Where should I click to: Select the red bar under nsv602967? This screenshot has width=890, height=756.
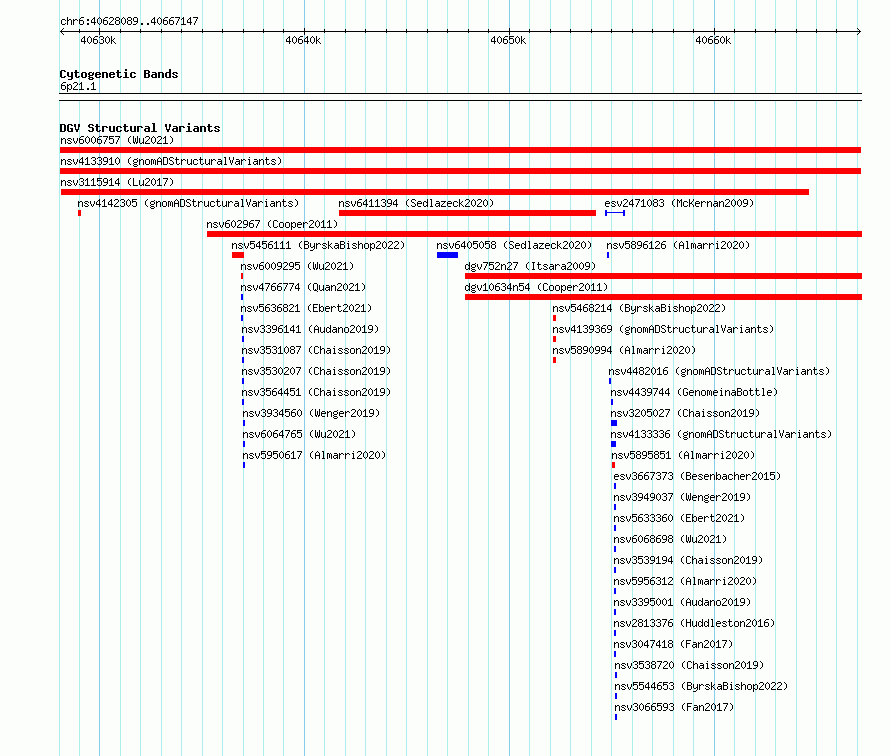point(534,234)
